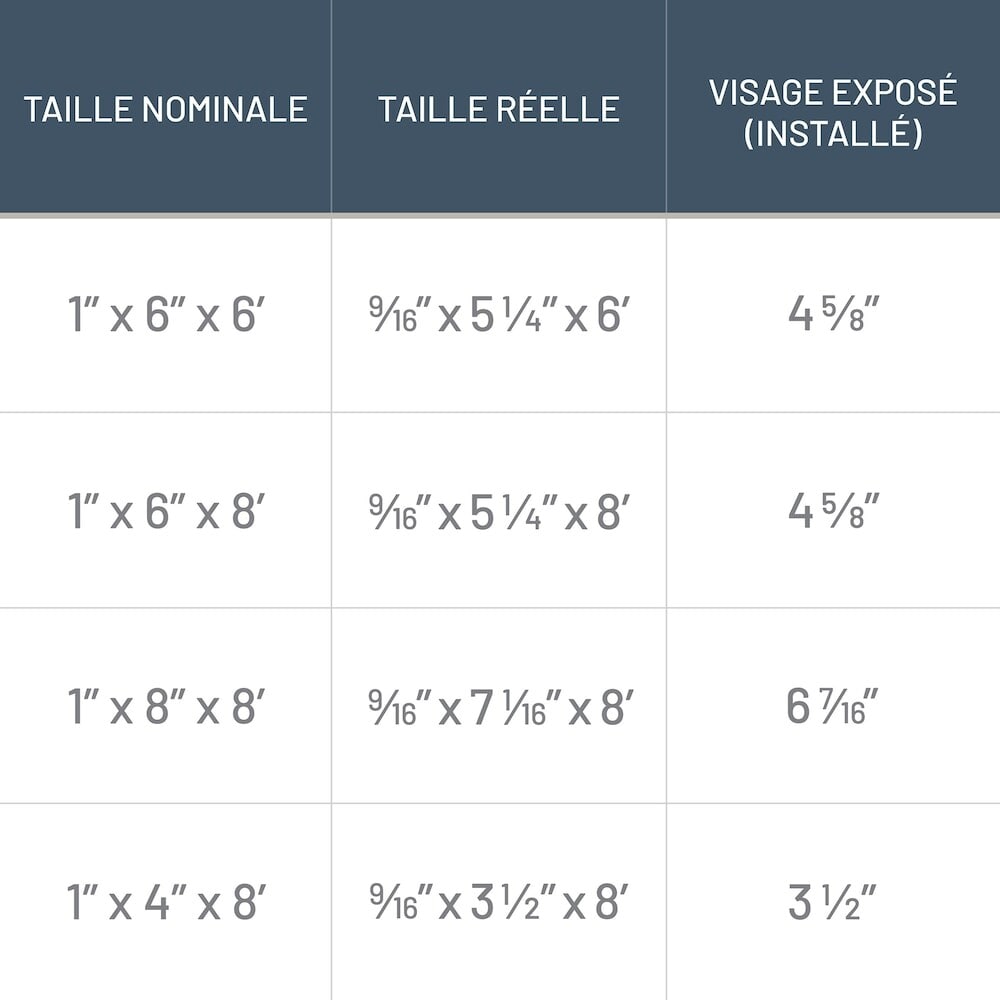Click exposed face 4 5/8" for 1x6x6 row
The image size is (1000, 1000).
pos(833,316)
